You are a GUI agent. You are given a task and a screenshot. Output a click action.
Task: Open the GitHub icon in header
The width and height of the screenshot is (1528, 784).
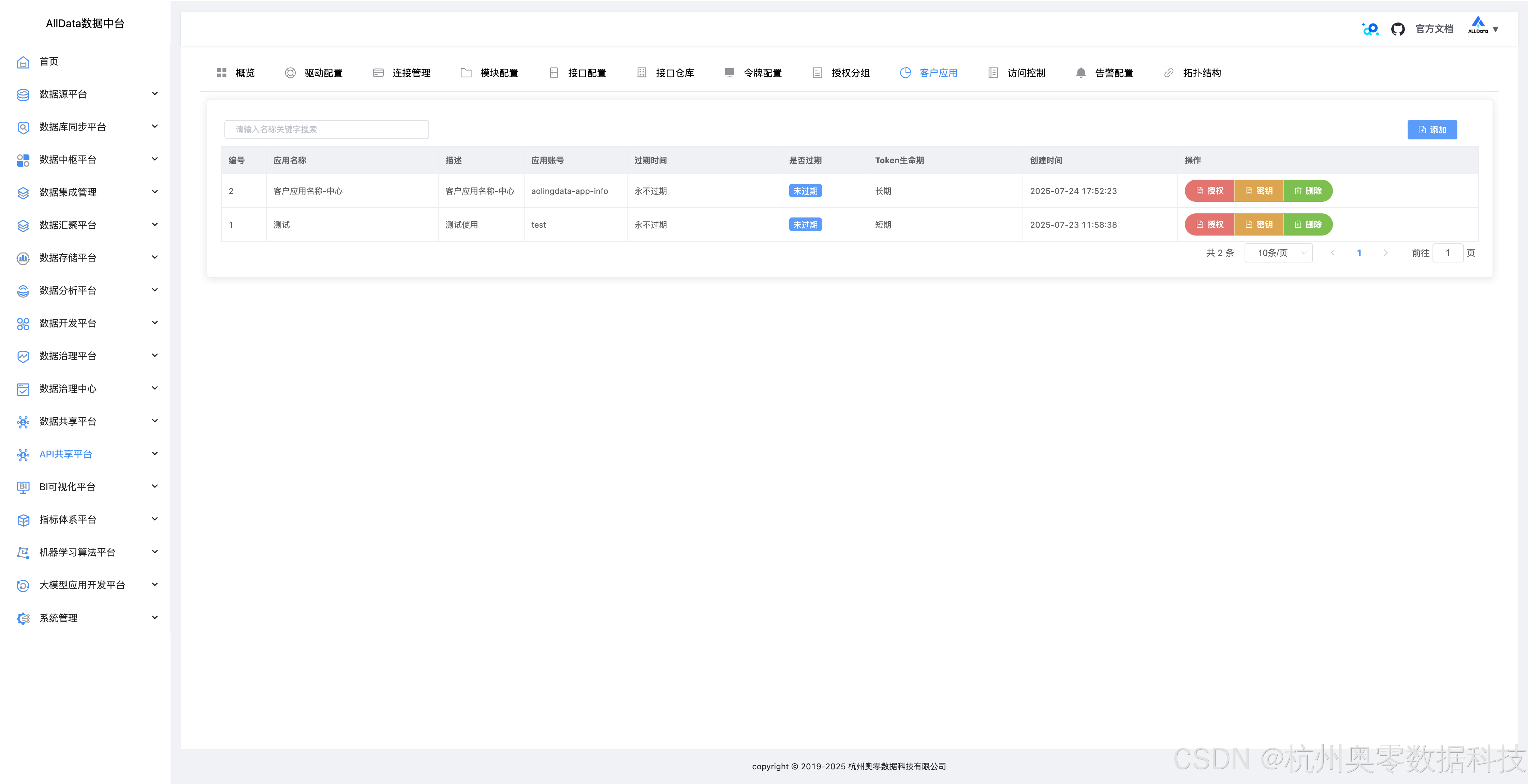click(1397, 29)
